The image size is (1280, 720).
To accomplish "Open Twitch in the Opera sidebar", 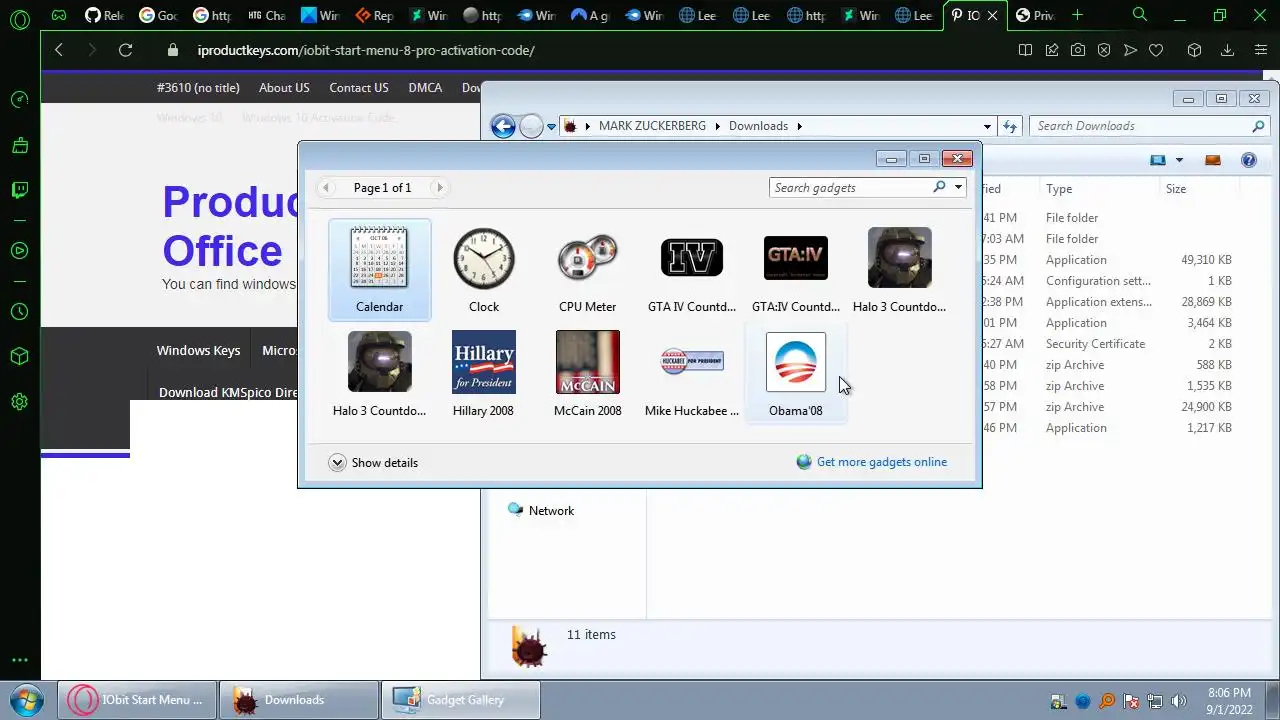I will tap(19, 190).
